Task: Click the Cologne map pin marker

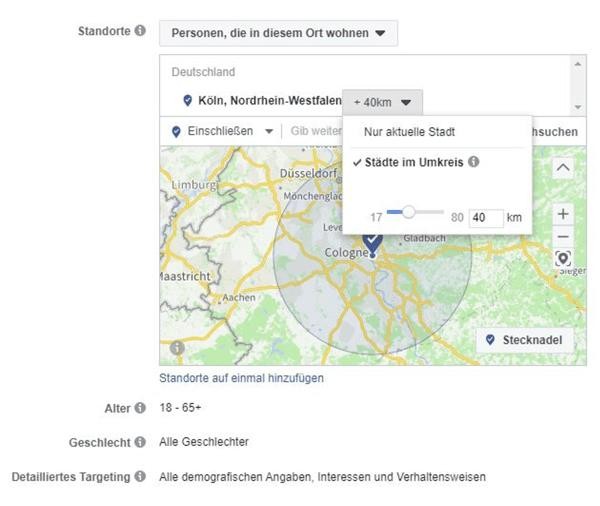Action: [x=372, y=245]
